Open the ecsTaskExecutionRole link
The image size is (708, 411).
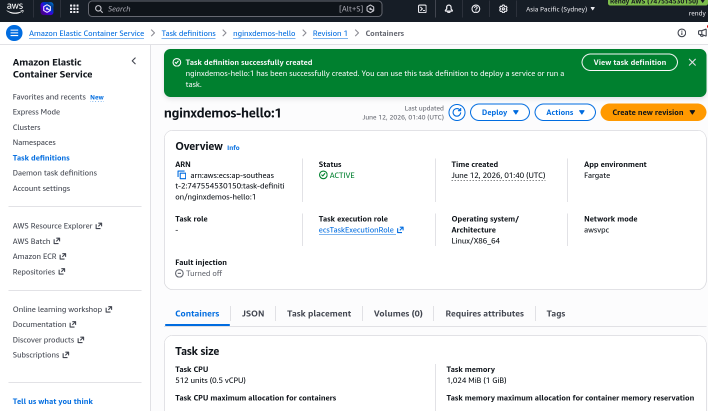tap(356, 230)
